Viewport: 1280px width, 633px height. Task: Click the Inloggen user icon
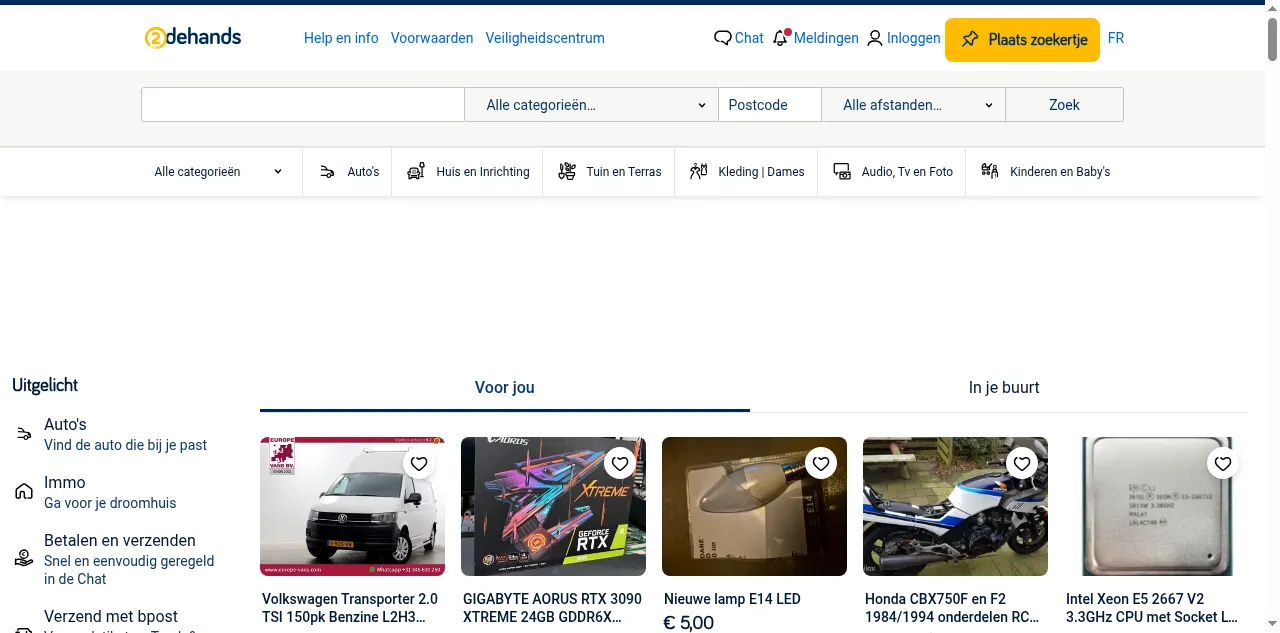pos(875,38)
